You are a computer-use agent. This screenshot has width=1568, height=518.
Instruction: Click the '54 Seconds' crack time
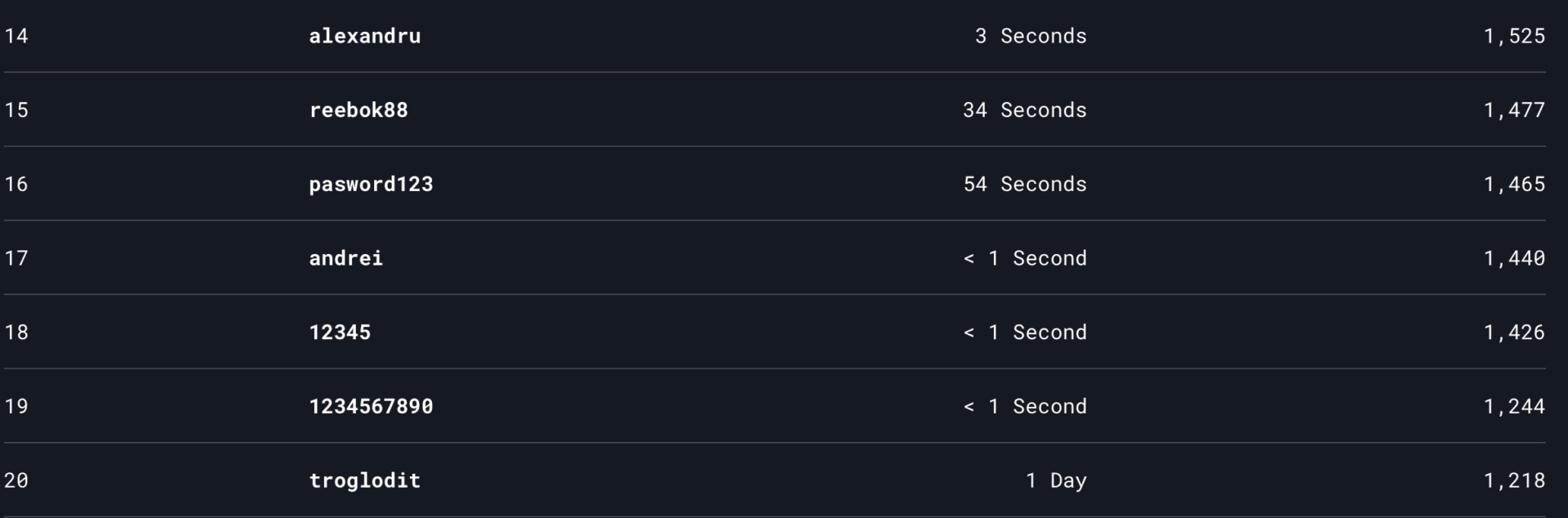coord(1025,185)
